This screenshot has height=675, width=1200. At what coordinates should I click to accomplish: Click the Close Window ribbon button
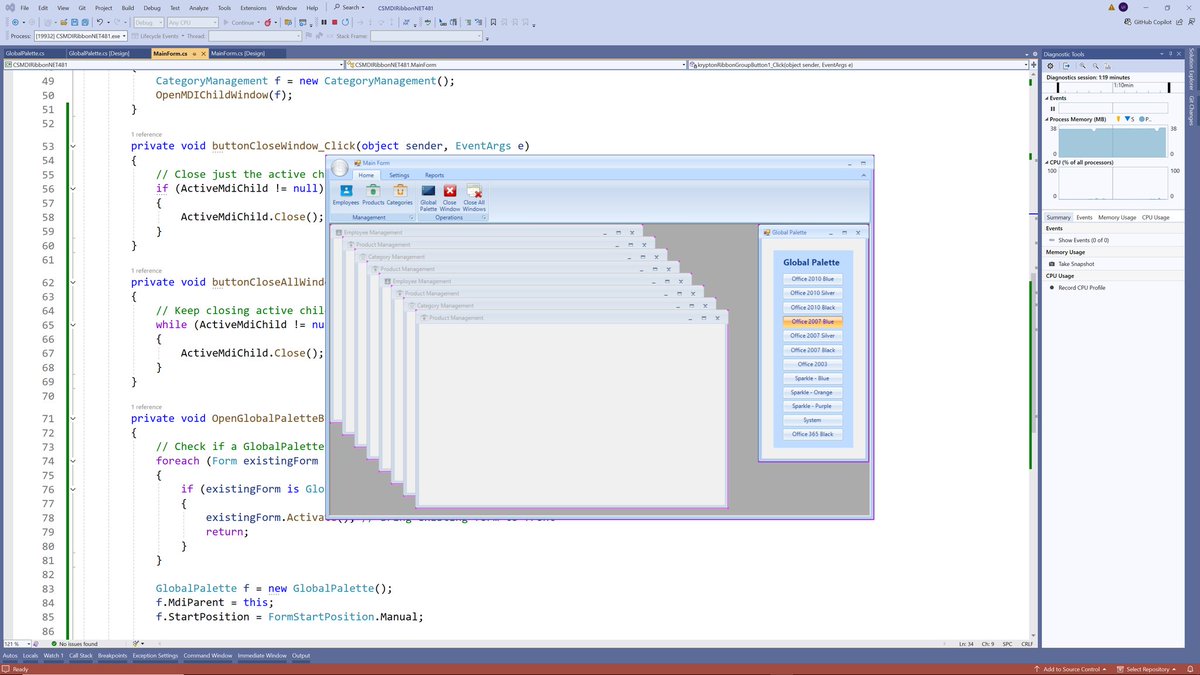450,196
